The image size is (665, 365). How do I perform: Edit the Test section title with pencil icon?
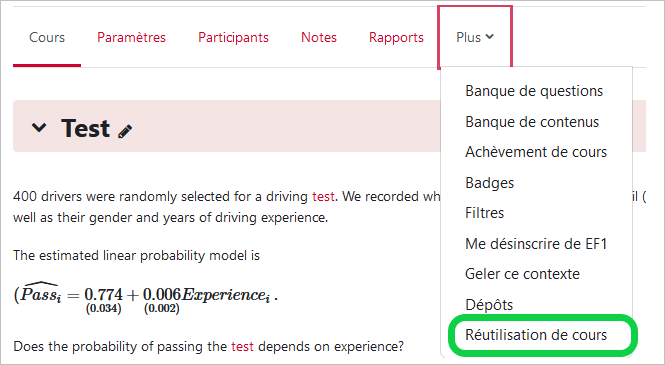(125, 131)
